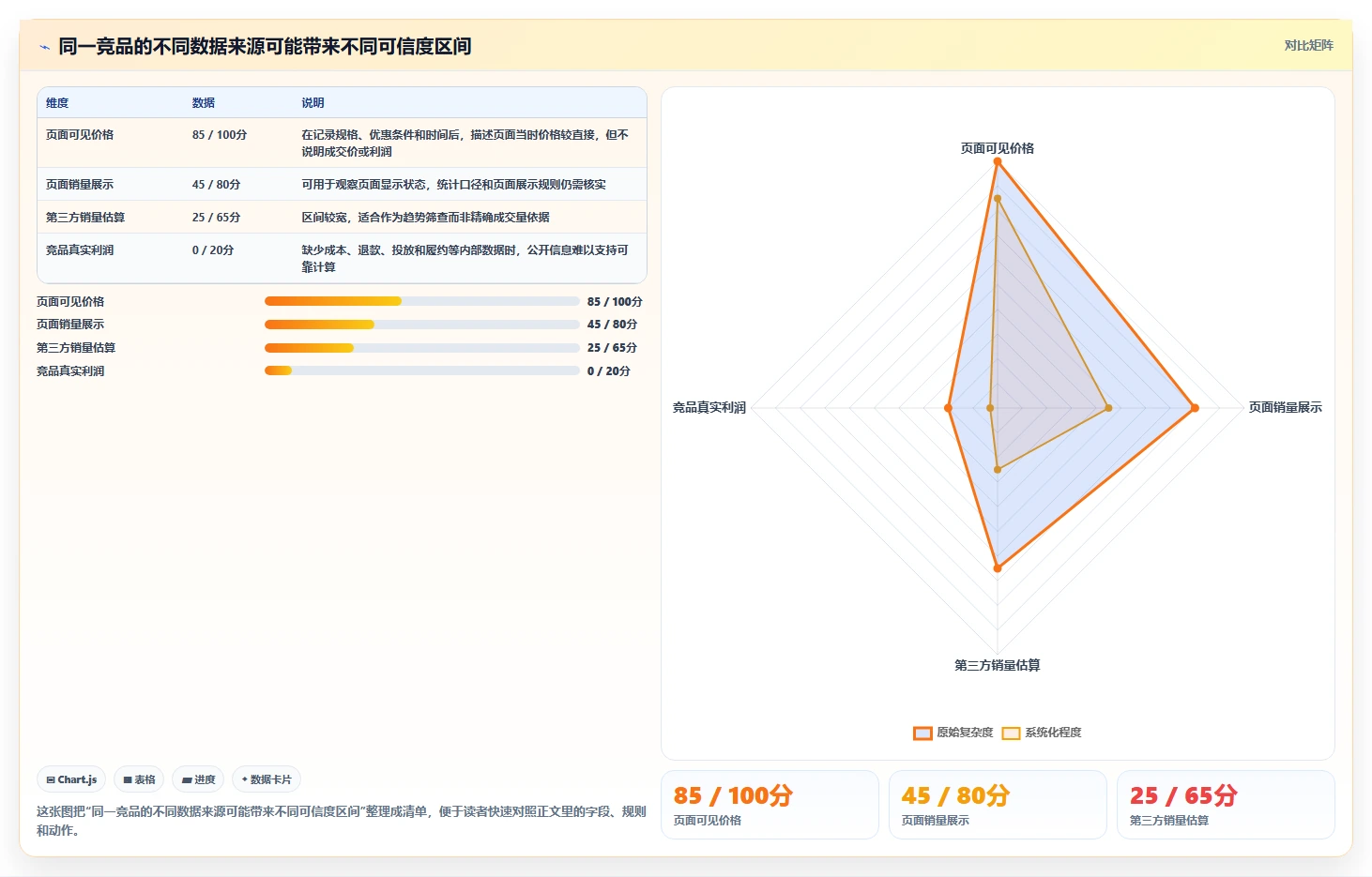This screenshot has width=1372, height=877.
Task: Click the description starting with 在记录规格
Action: click(465, 144)
